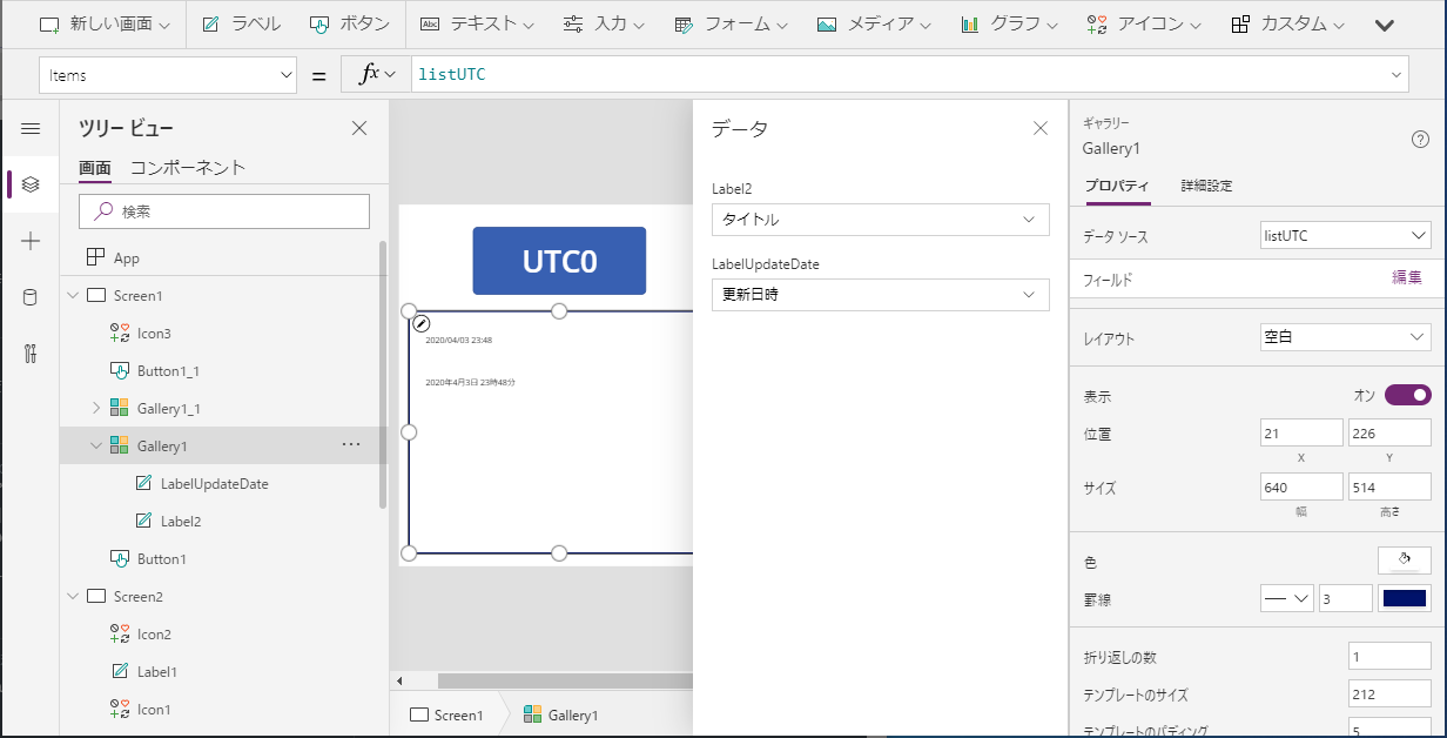Viewport: 1447px width, 738px height.
Task: Open the insert pane via plus icon
Action: pos(30,240)
